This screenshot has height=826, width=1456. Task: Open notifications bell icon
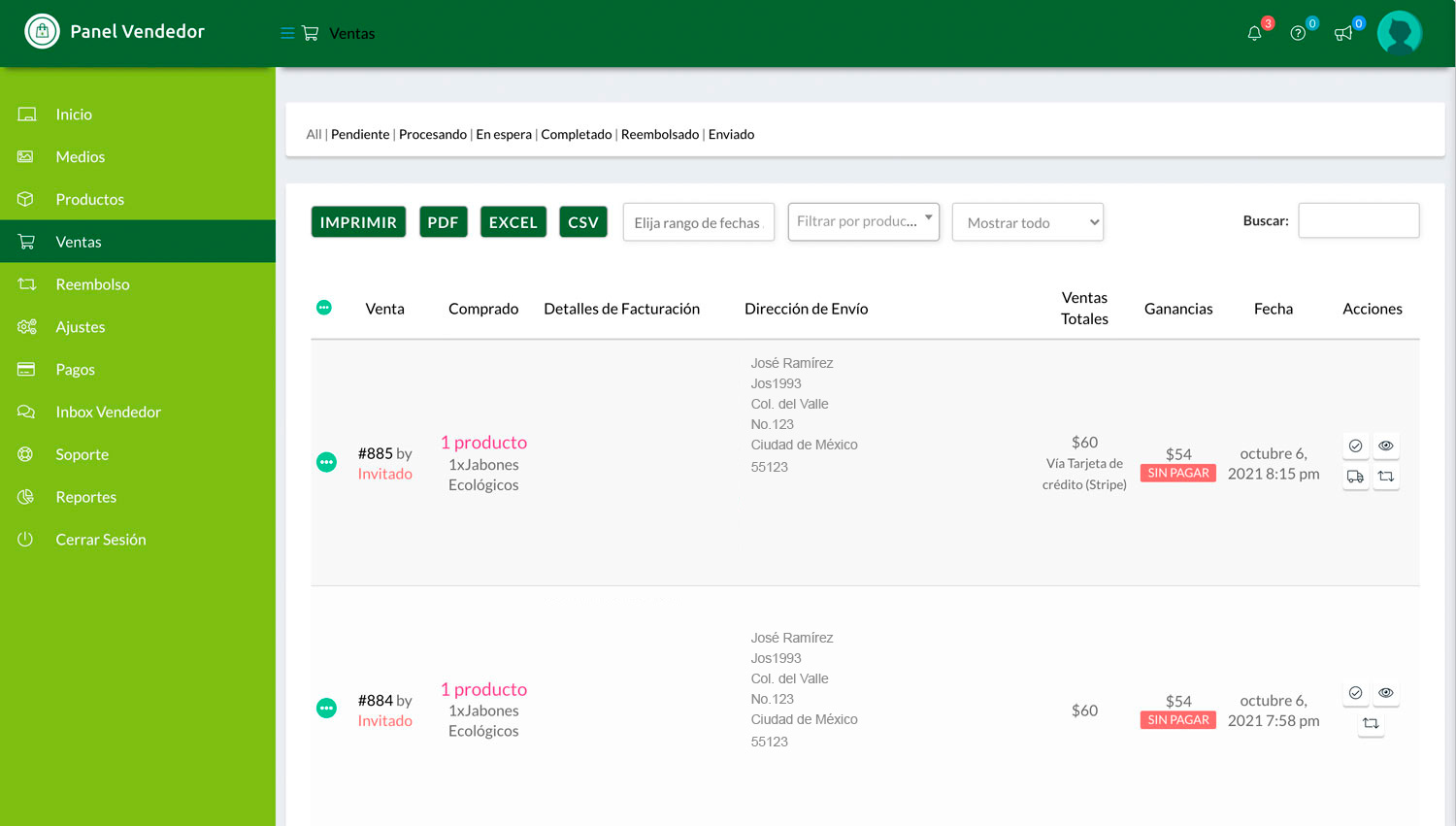point(1254,33)
